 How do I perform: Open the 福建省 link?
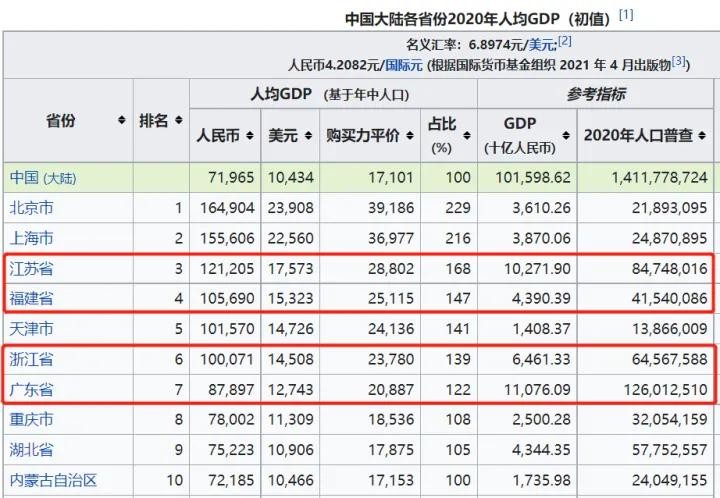tap(32, 298)
